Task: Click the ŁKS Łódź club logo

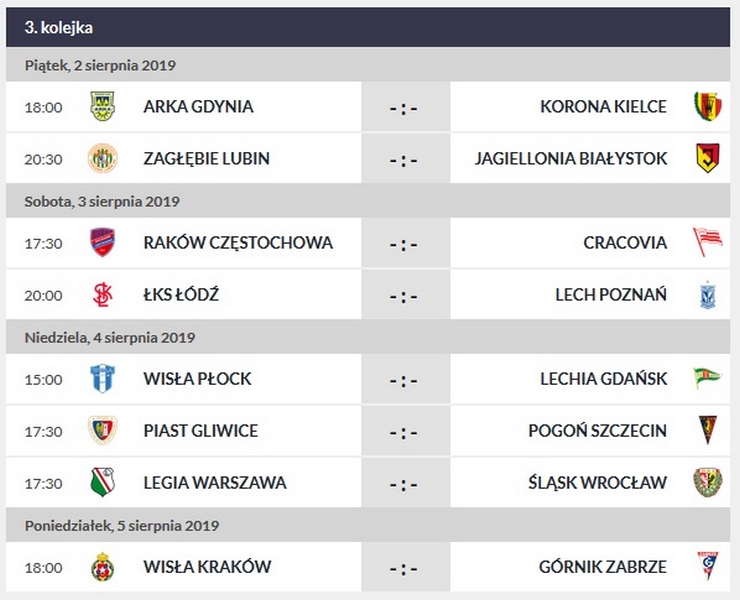Action: pos(102,295)
